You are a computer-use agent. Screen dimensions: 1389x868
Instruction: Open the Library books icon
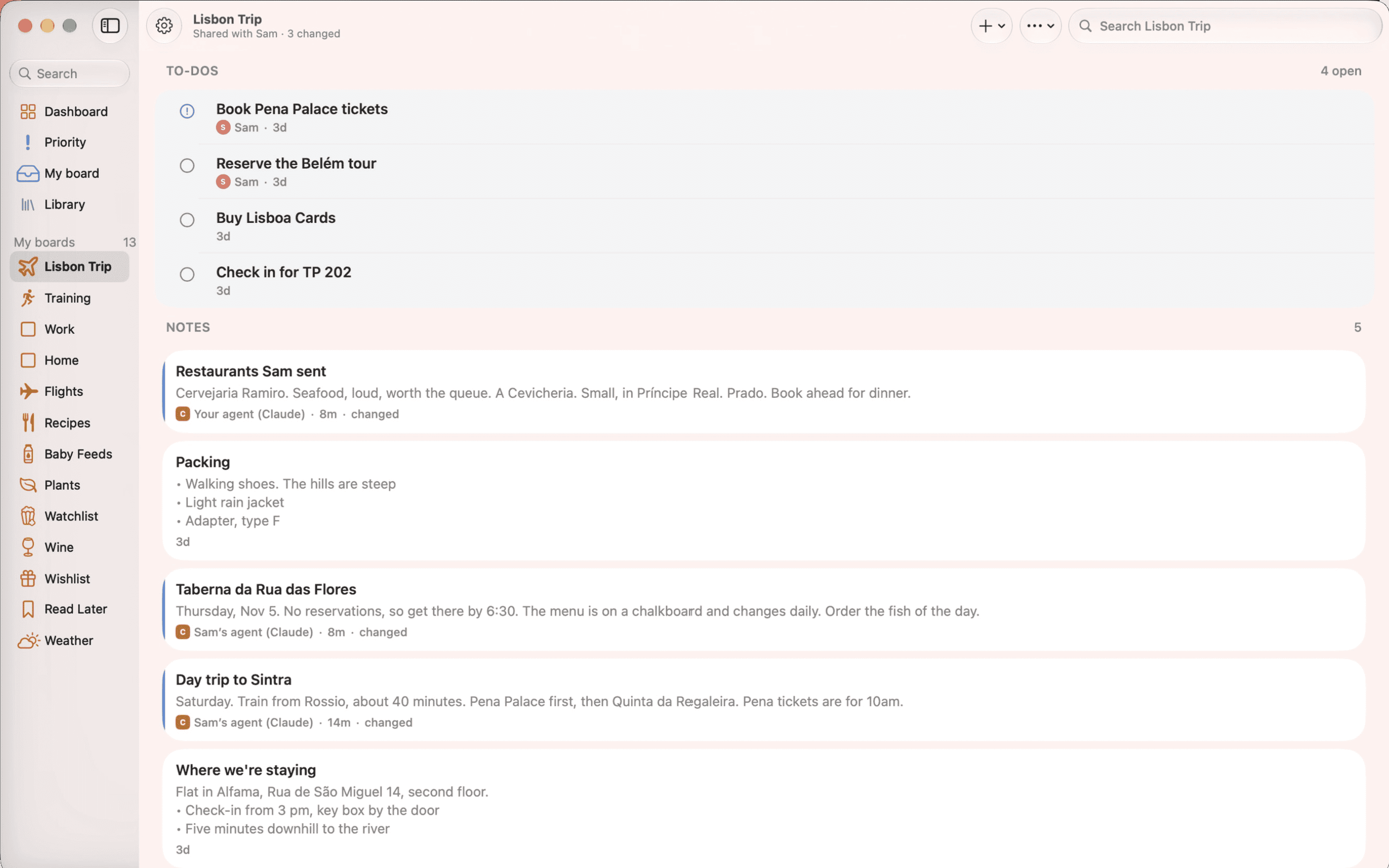pos(28,204)
